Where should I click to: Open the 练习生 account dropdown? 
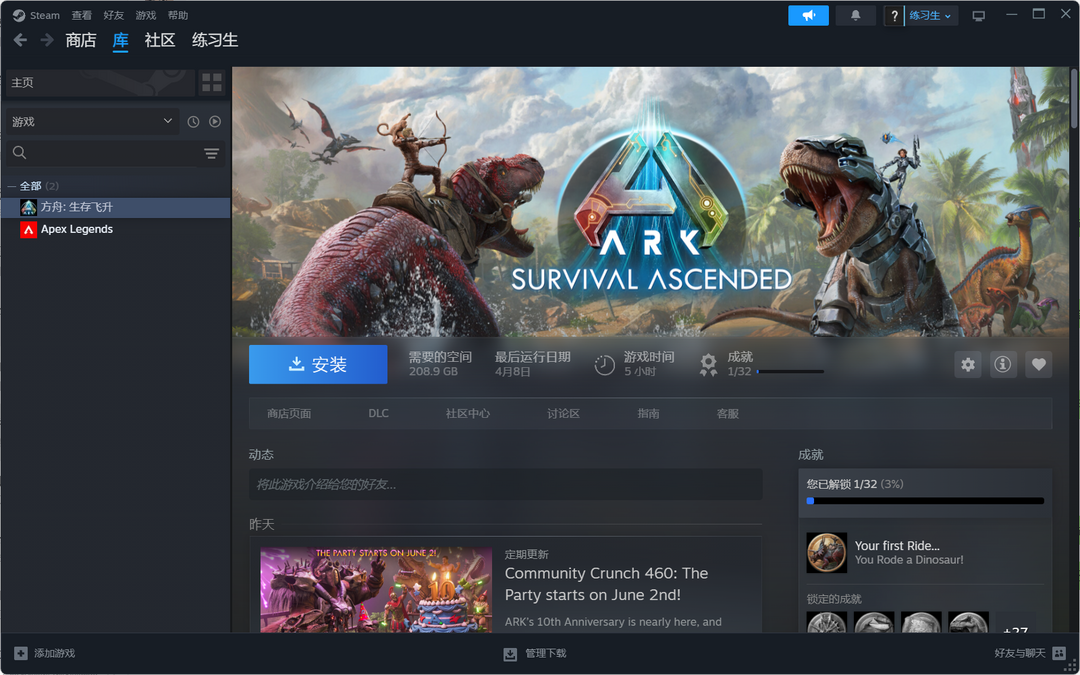pyautogui.click(x=931, y=15)
